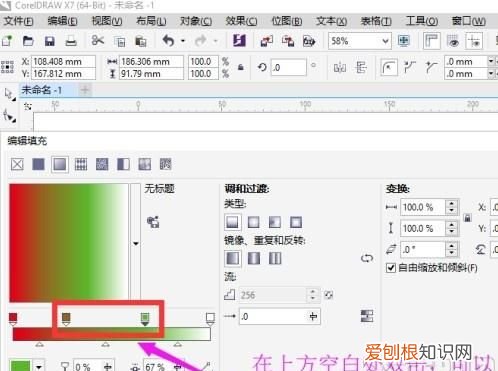498x371 pixels.
Task: Click the Paste clipboard icon
Action: point(141,41)
